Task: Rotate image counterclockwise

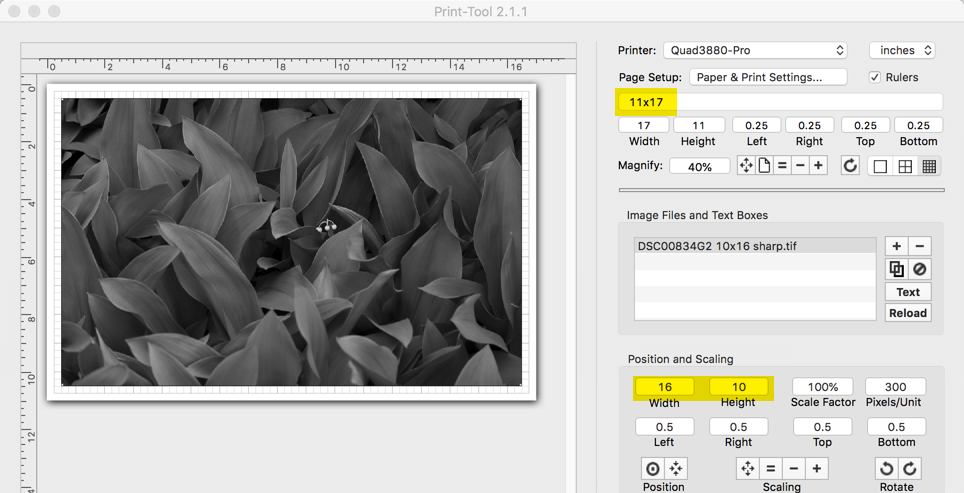Action: (x=886, y=468)
